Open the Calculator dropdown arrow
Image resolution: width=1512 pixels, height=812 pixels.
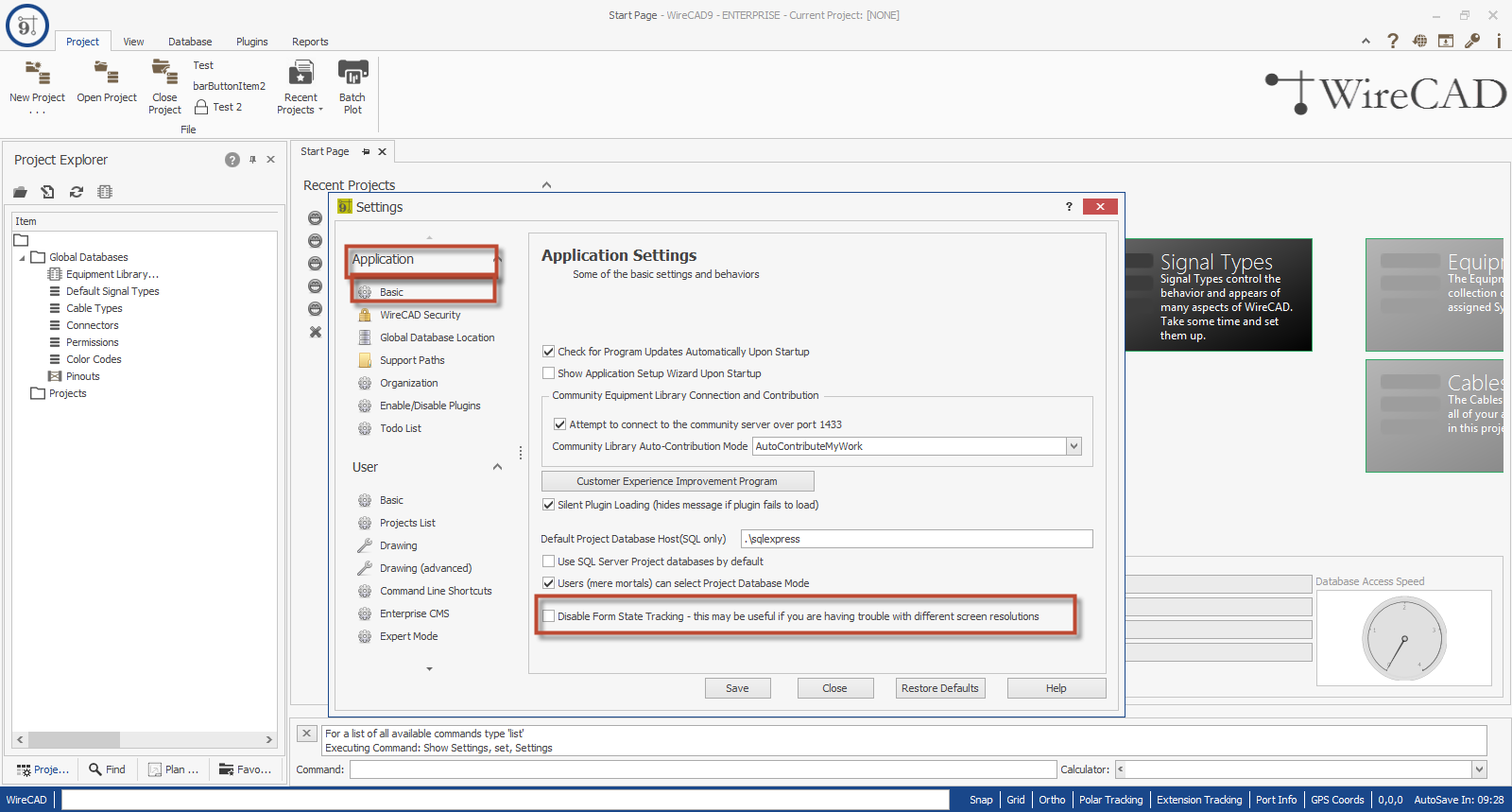coord(1479,769)
